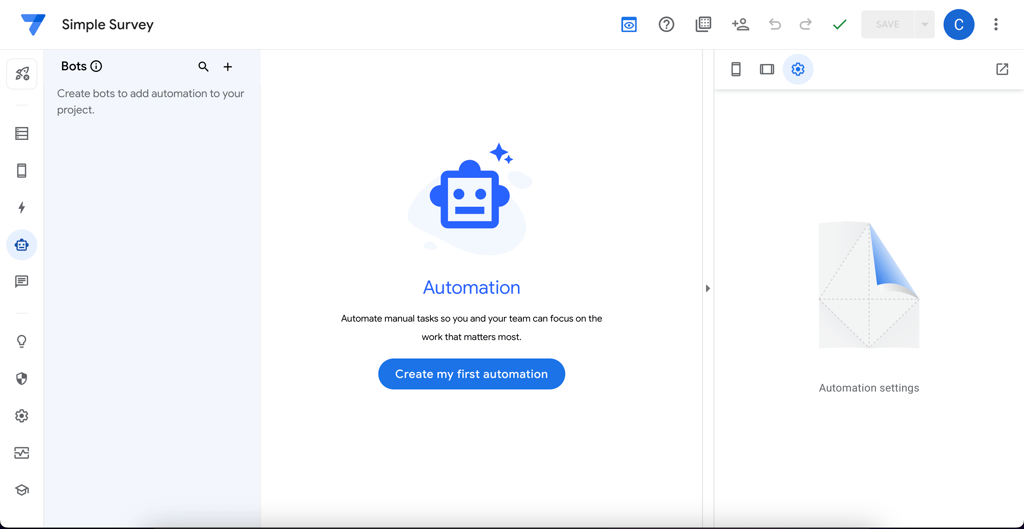Open the dropdown arrow beside SAVE
This screenshot has width=1024, height=529.
(x=925, y=25)
